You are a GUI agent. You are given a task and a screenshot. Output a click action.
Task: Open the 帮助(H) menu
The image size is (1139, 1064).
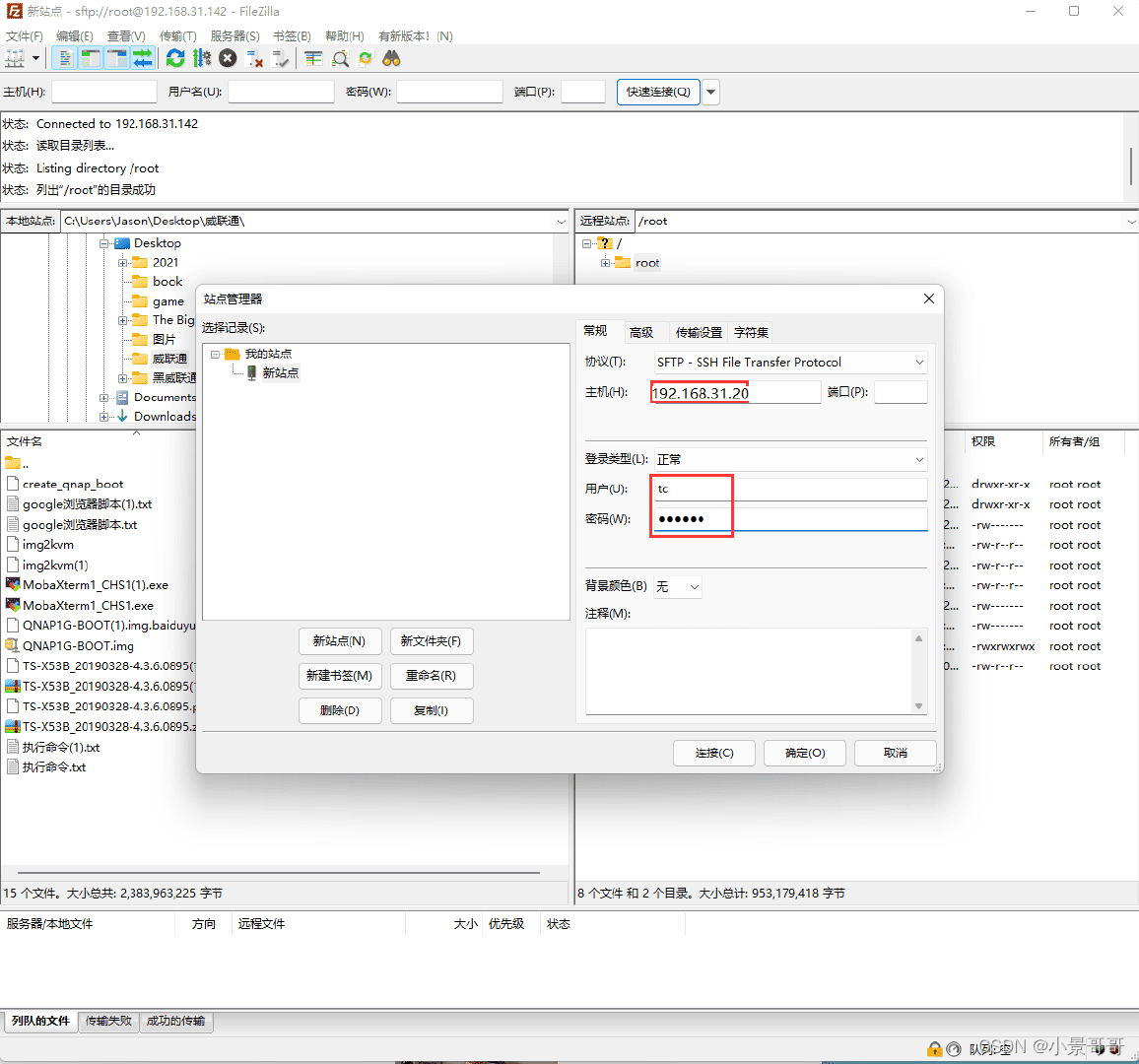[x=344, y=36]
